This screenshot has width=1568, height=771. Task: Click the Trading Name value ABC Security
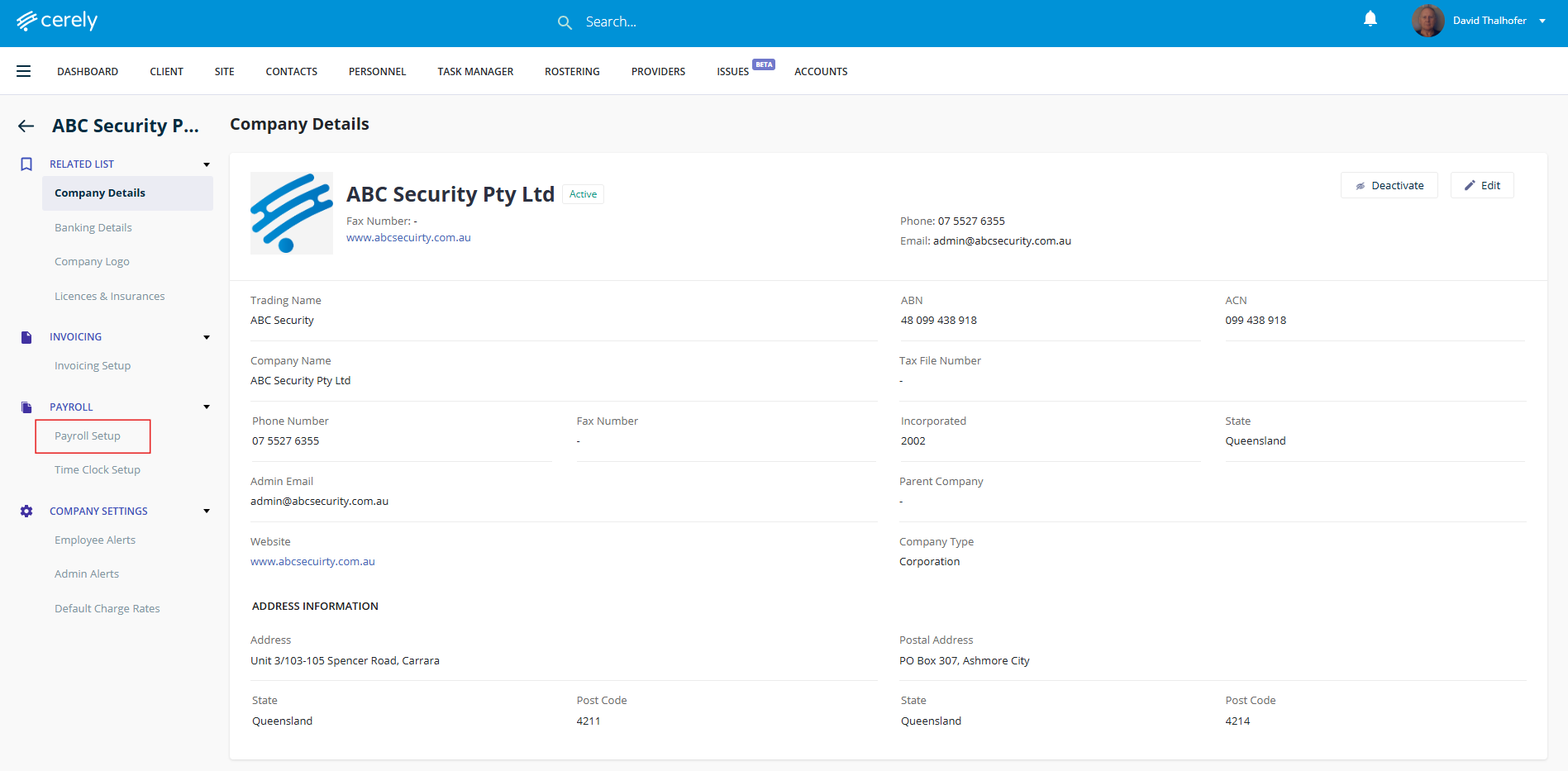(282, 321)
